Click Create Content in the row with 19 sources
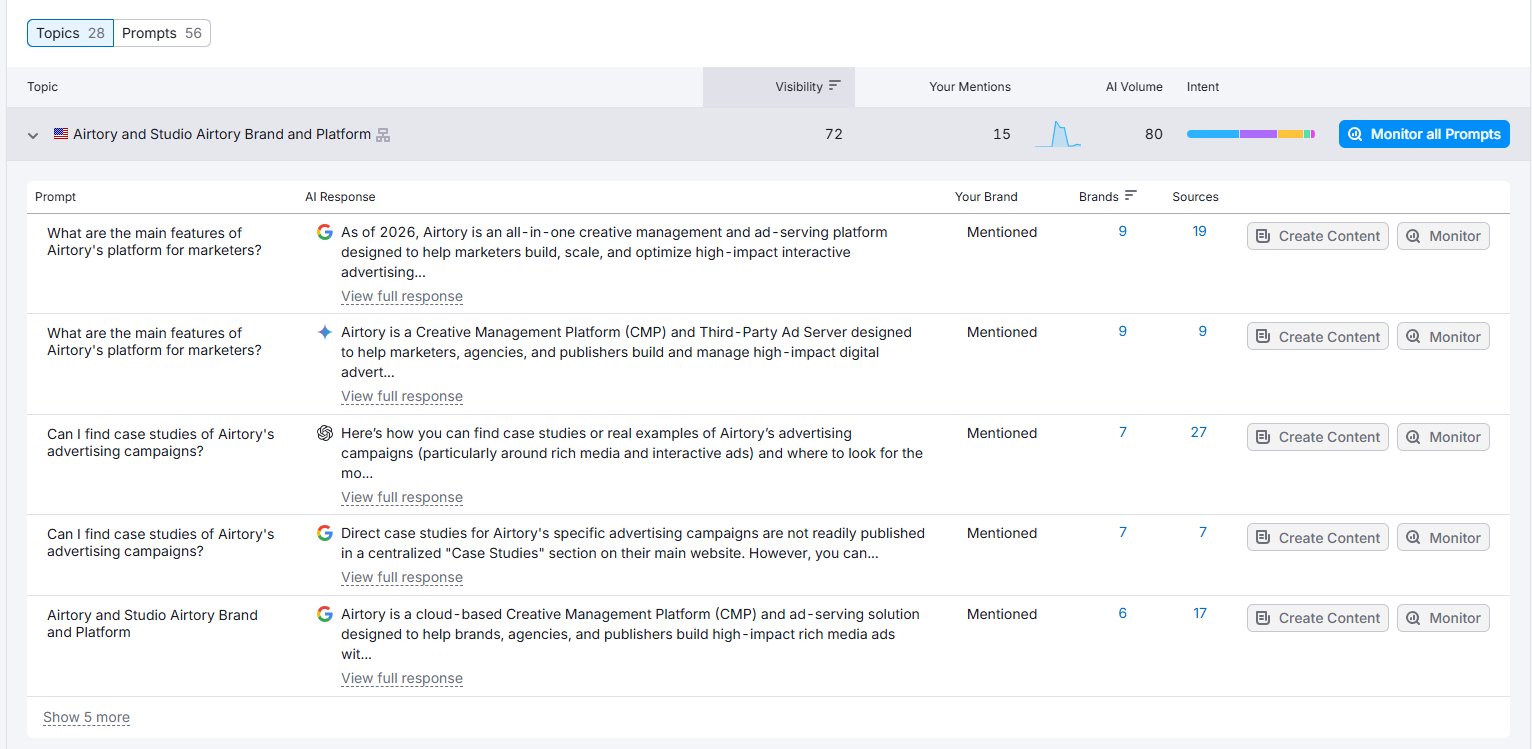Screen dimensions: 1532x749 pos(1318,236)
